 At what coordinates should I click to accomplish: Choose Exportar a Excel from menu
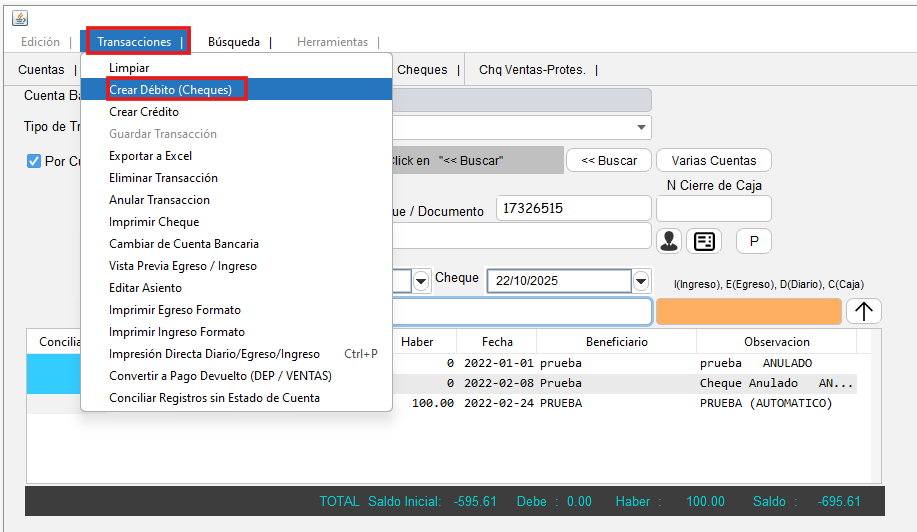coord(150,156)
